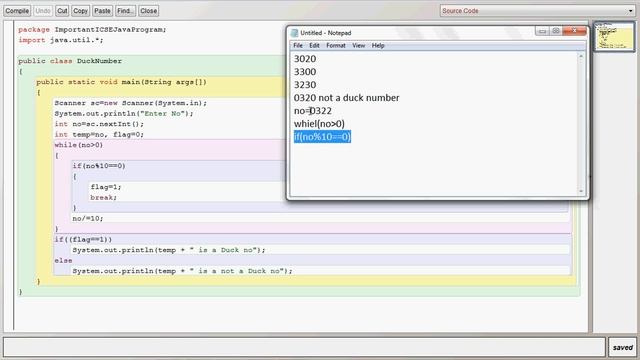The image size is (640, 360).
Task: Click '0320 not a duck number' in Notepad
Action: pyautogui.click(x=347, y=98)
